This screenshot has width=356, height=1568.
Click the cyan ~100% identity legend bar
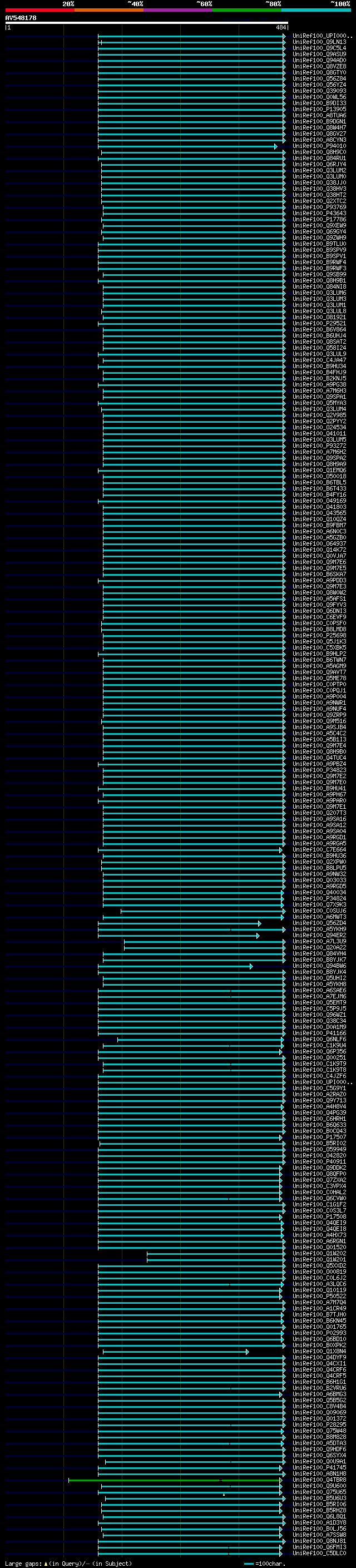tap(316, 10)
